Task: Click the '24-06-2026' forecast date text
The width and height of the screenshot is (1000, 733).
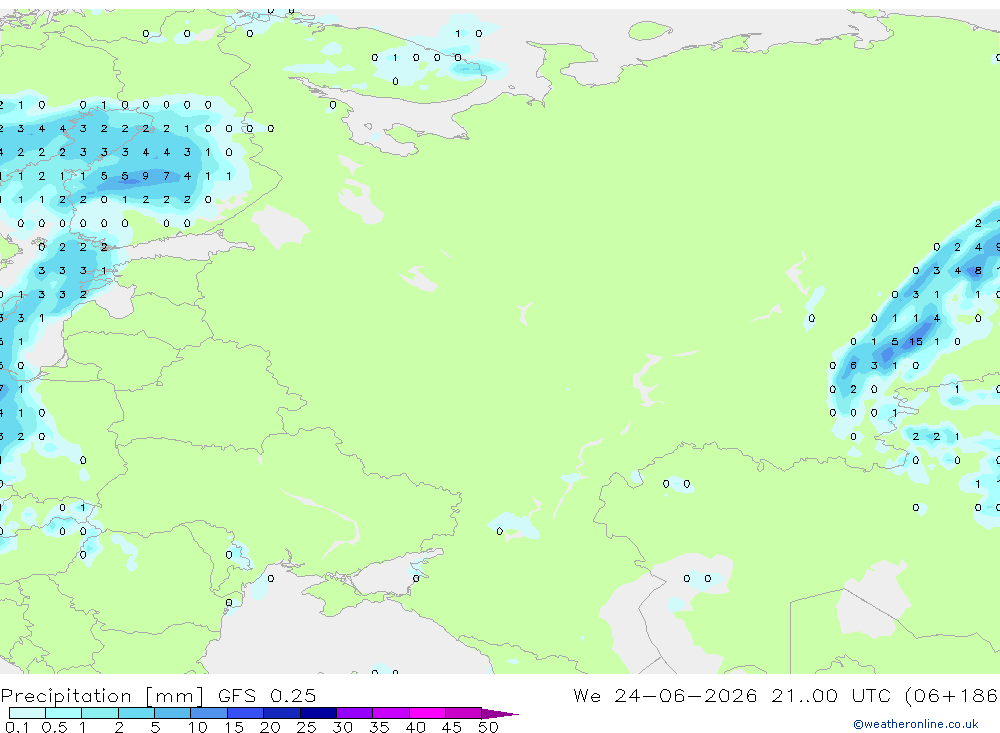Action: pos(686,695)
